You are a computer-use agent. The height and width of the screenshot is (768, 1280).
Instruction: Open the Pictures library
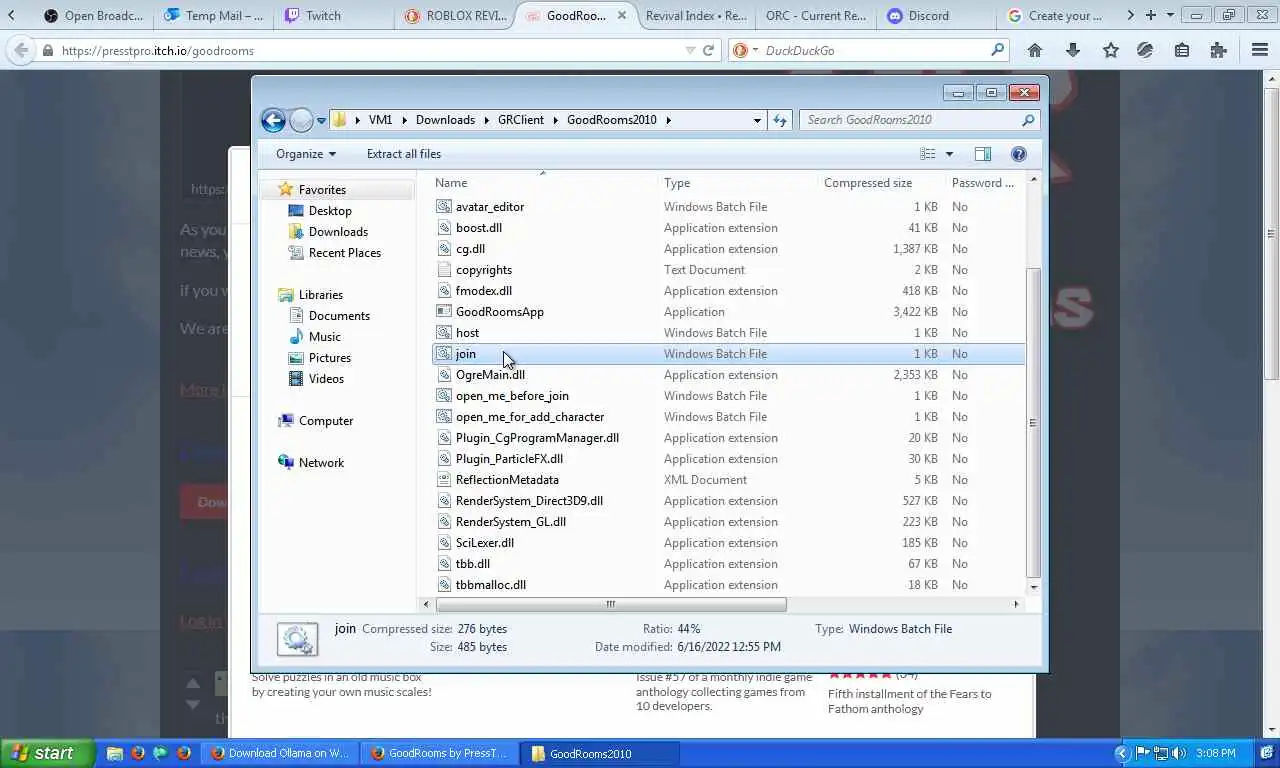coord(330,358)
